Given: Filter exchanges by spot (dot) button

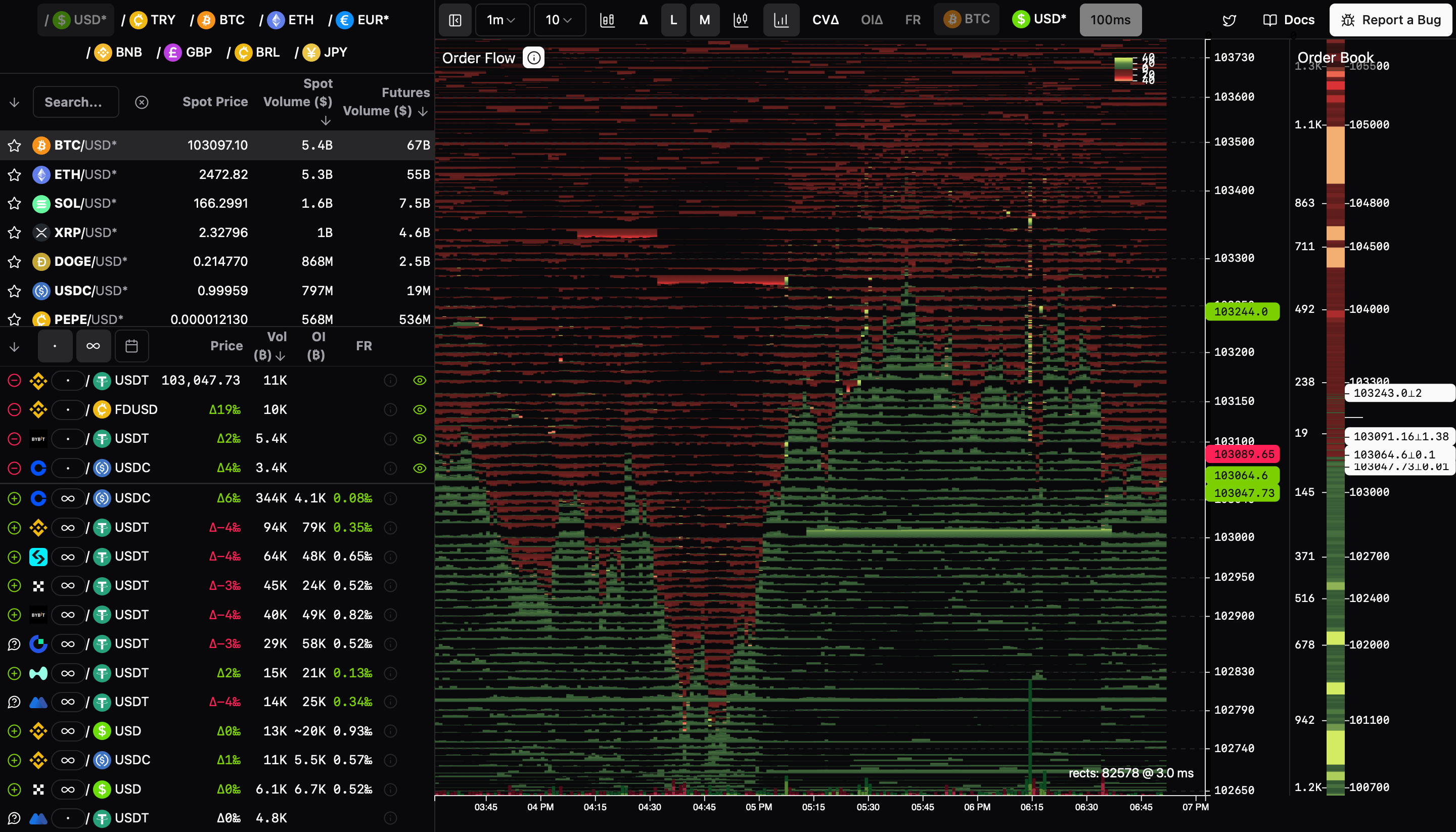Looking at the screenshot, I should [55, 346].
